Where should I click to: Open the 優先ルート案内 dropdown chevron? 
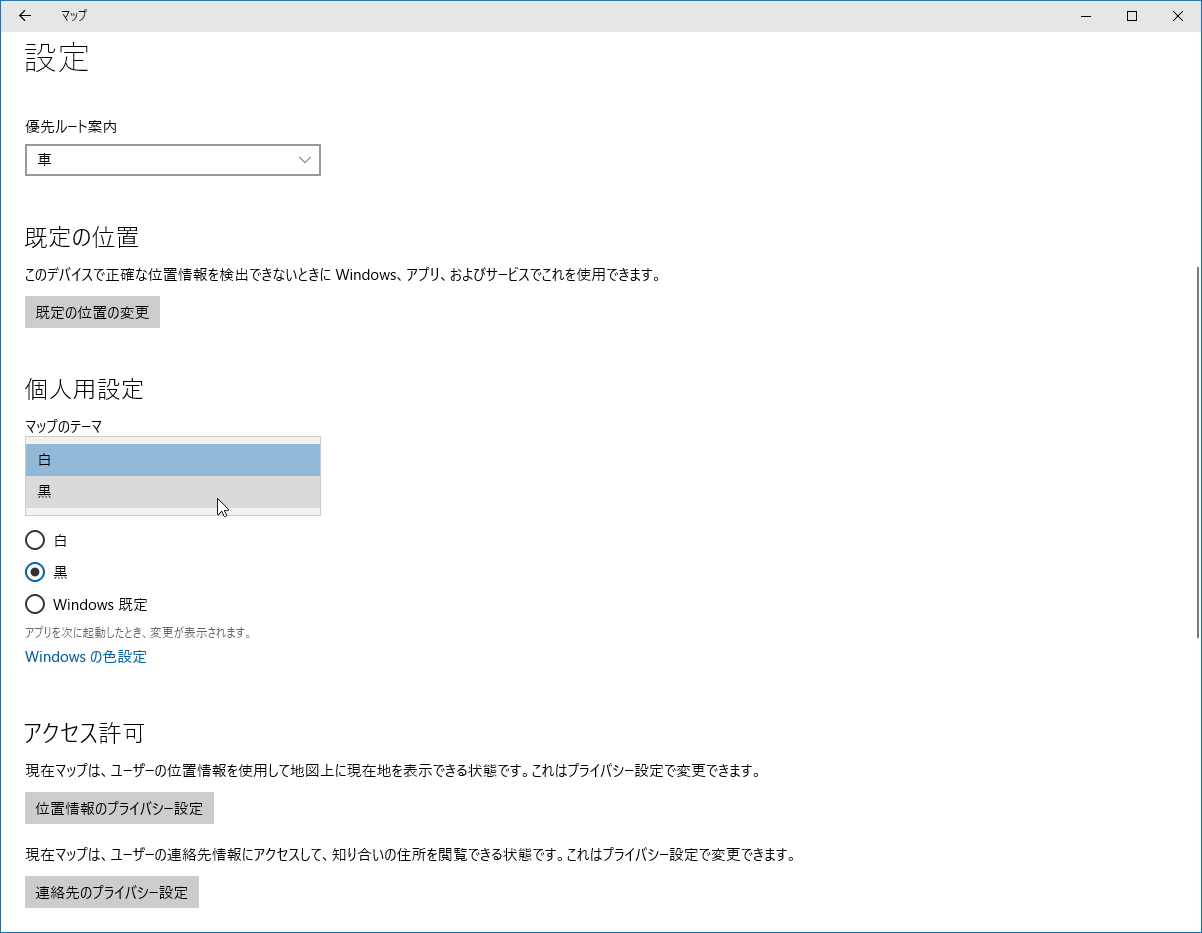pyautogui.click(x=303, y=160)
